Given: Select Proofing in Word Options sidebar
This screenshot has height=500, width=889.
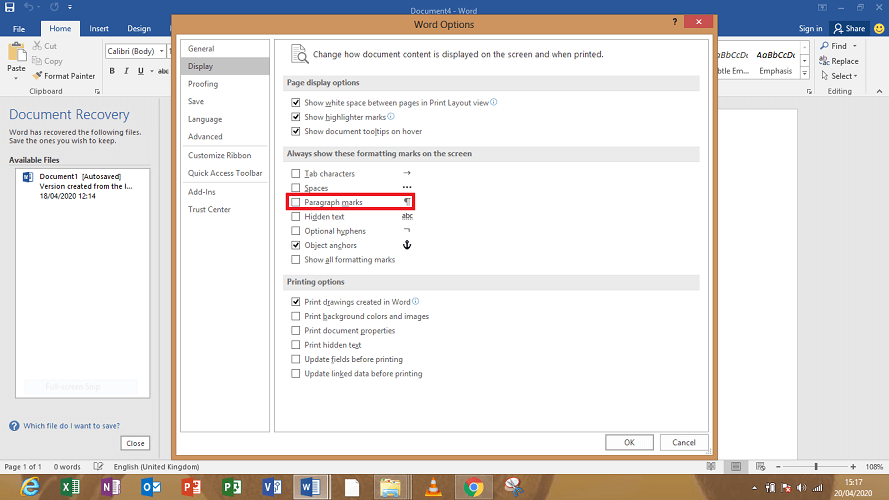Looking at the screenshot, I should (225, 84).
